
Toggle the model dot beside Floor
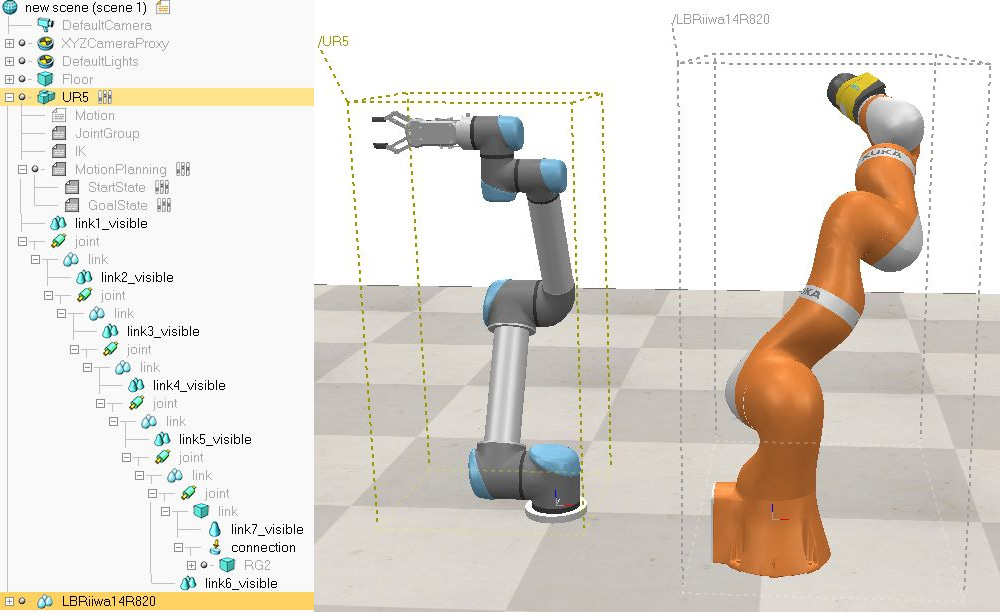pyautogui.click(x=22, y=79)
